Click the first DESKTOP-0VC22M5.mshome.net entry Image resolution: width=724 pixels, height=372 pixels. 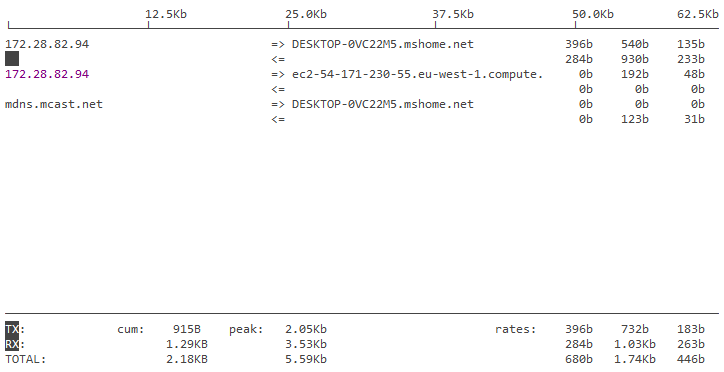383,44
